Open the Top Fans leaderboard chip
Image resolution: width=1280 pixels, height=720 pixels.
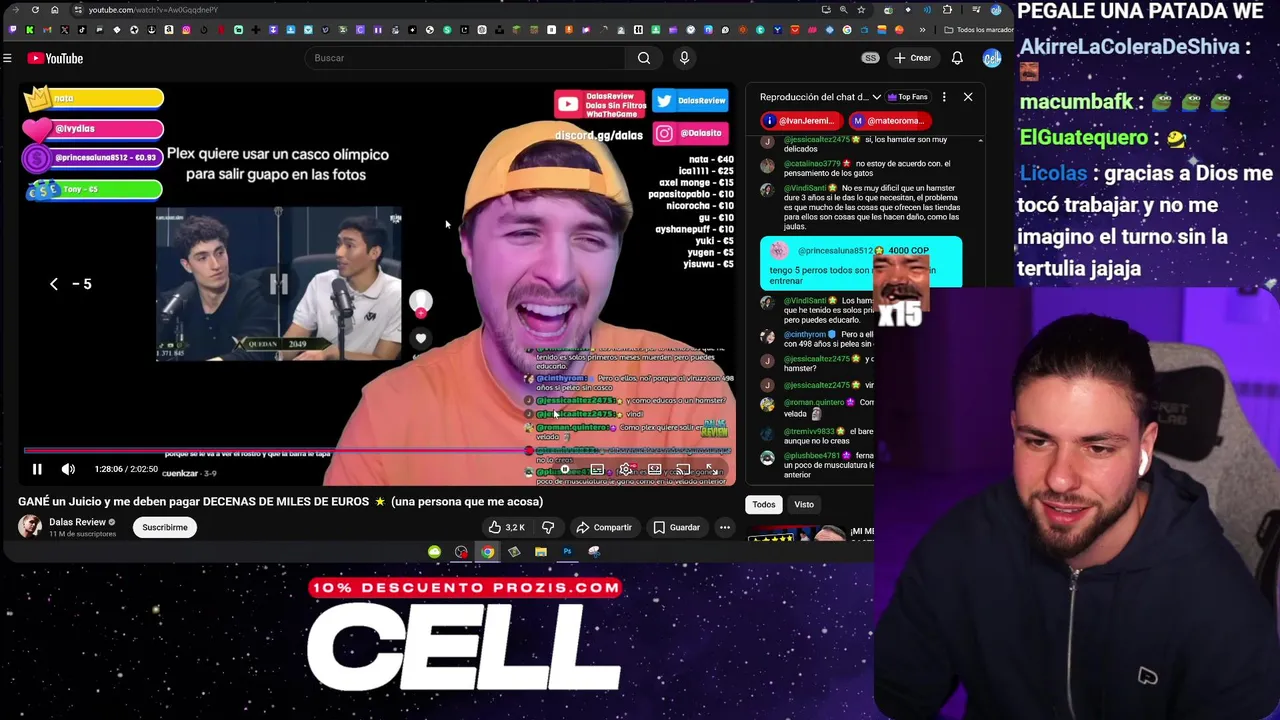(906, 97)
